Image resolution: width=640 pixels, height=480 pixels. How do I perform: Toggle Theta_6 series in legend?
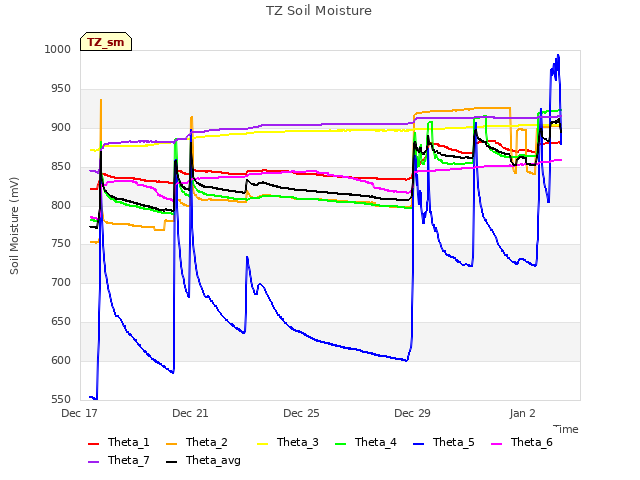522,442
